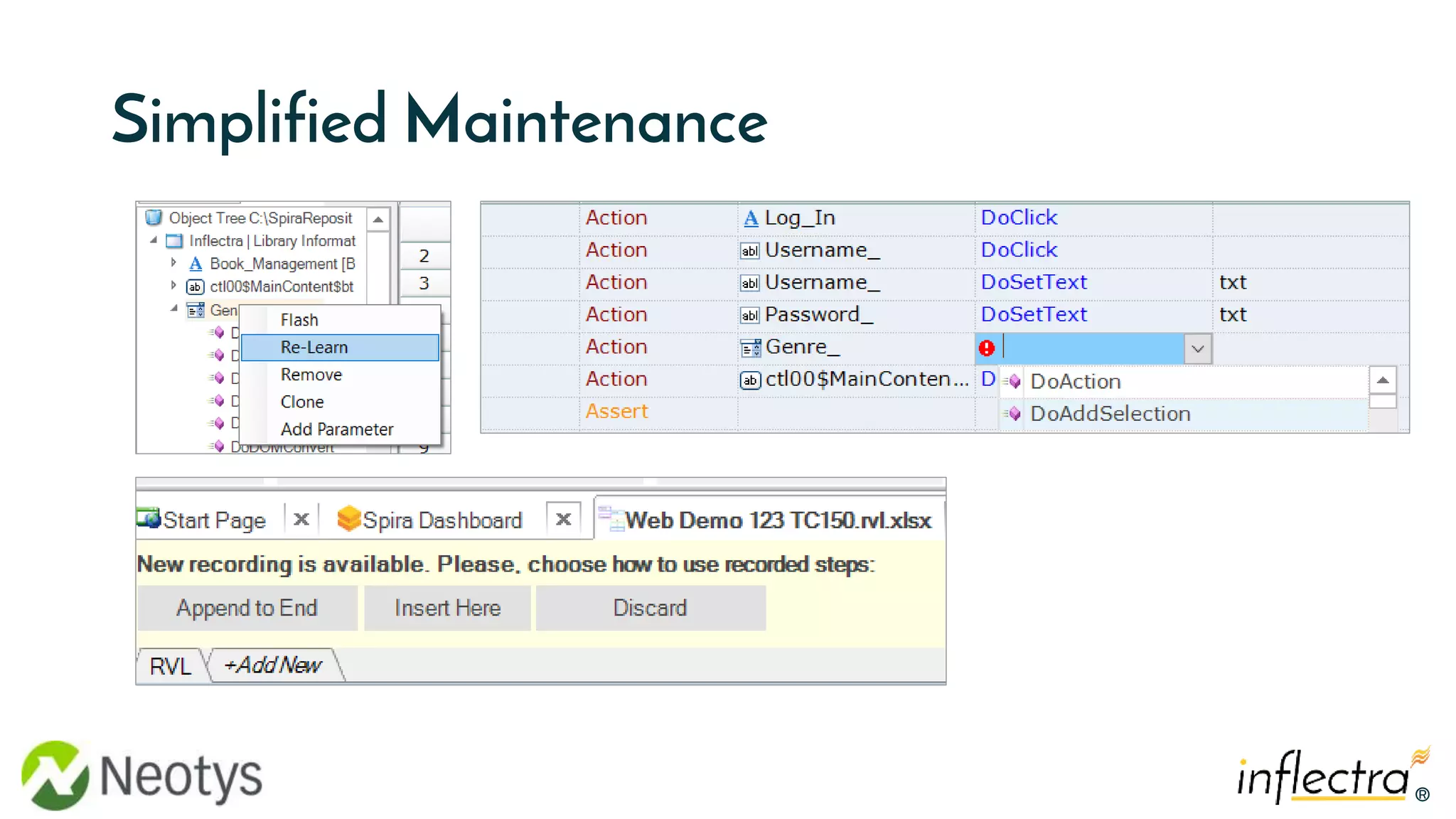This screenshot has height=819, width=1456.
Task: Click Book_Management link icon in tree
Action: coord(196,264)
